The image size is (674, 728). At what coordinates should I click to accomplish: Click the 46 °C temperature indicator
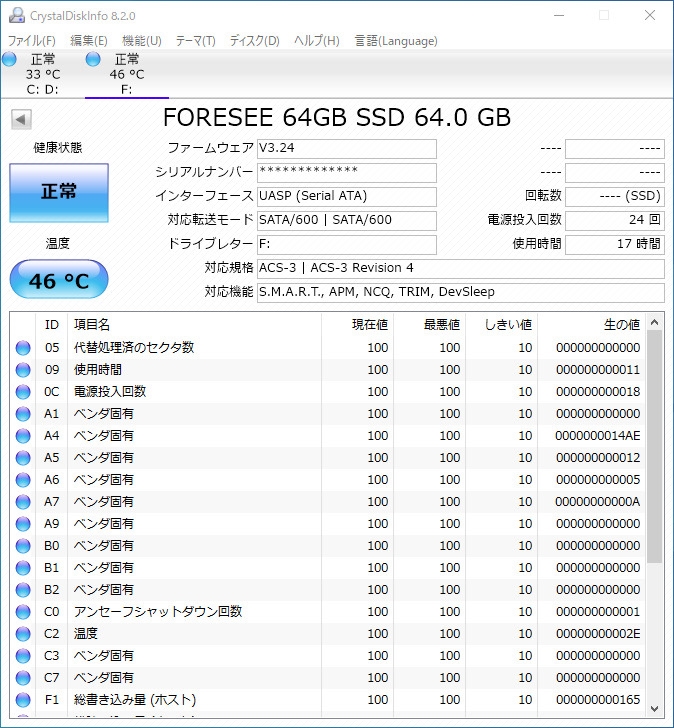(x=59, y=279)
